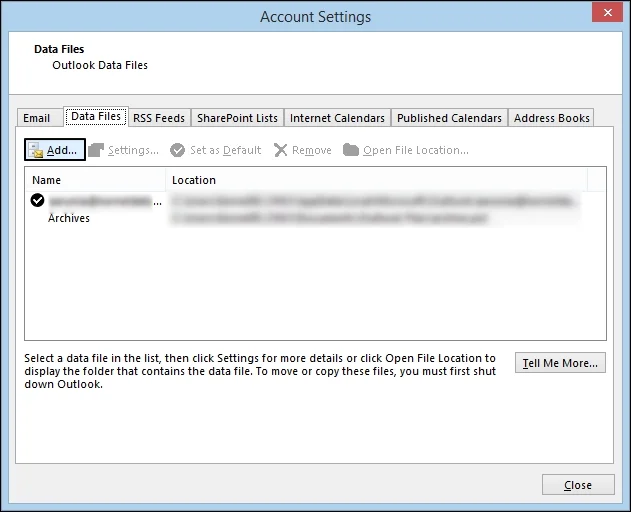Click the Set as Default checkmark icon
The width and height of the screenshot is (631, 512).
(x=177, y=150)
